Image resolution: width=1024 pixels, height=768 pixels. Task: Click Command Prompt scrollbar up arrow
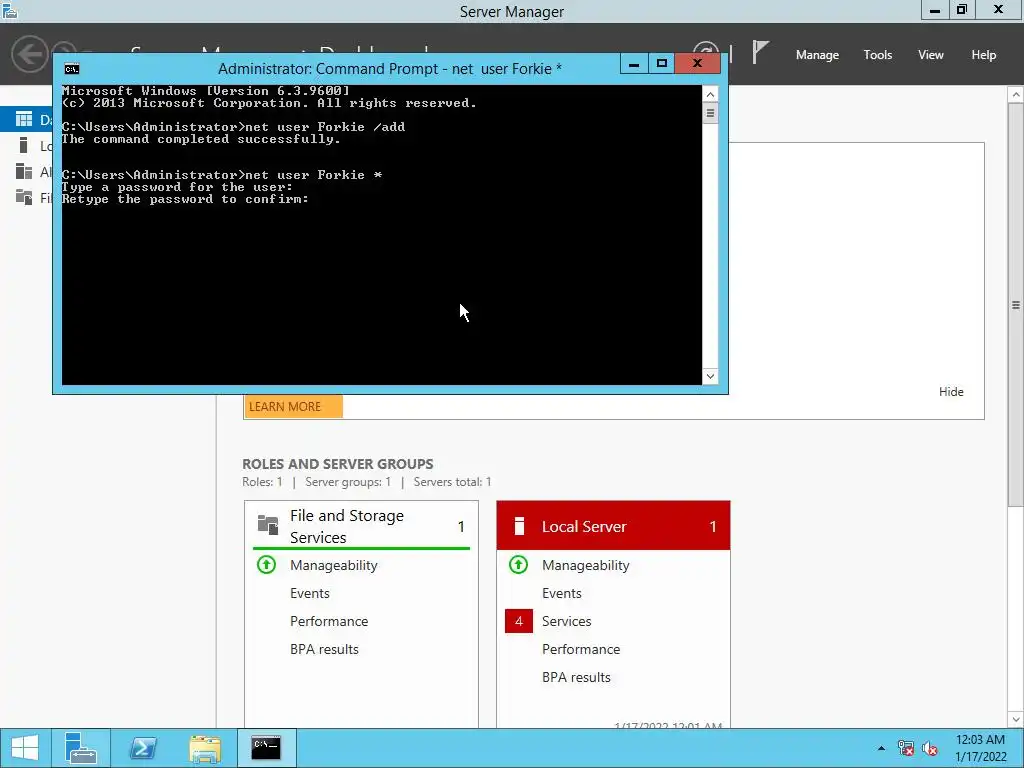[x=711, y=95]
